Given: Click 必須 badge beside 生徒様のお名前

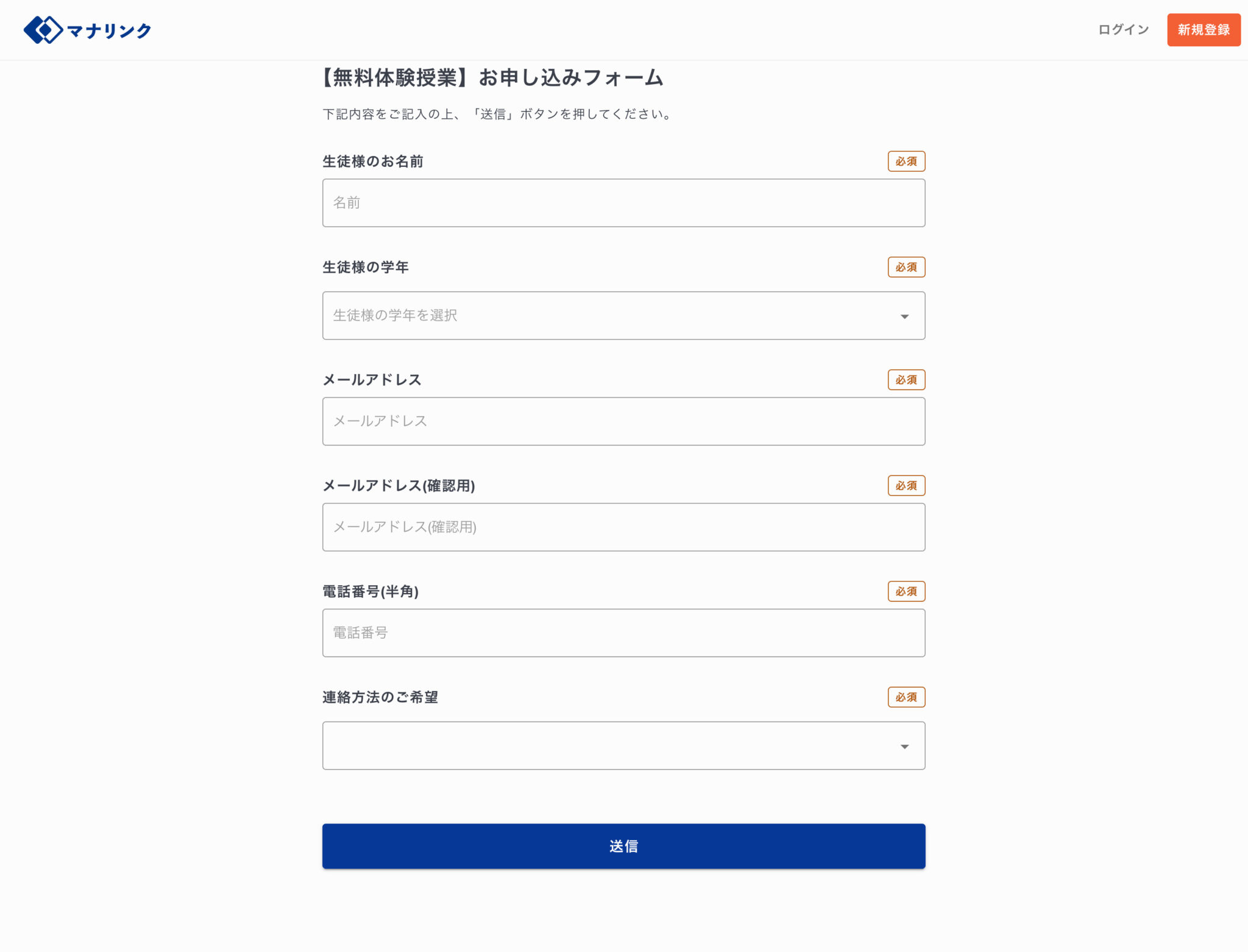Looking at the screenshot, I should [906, 162].
